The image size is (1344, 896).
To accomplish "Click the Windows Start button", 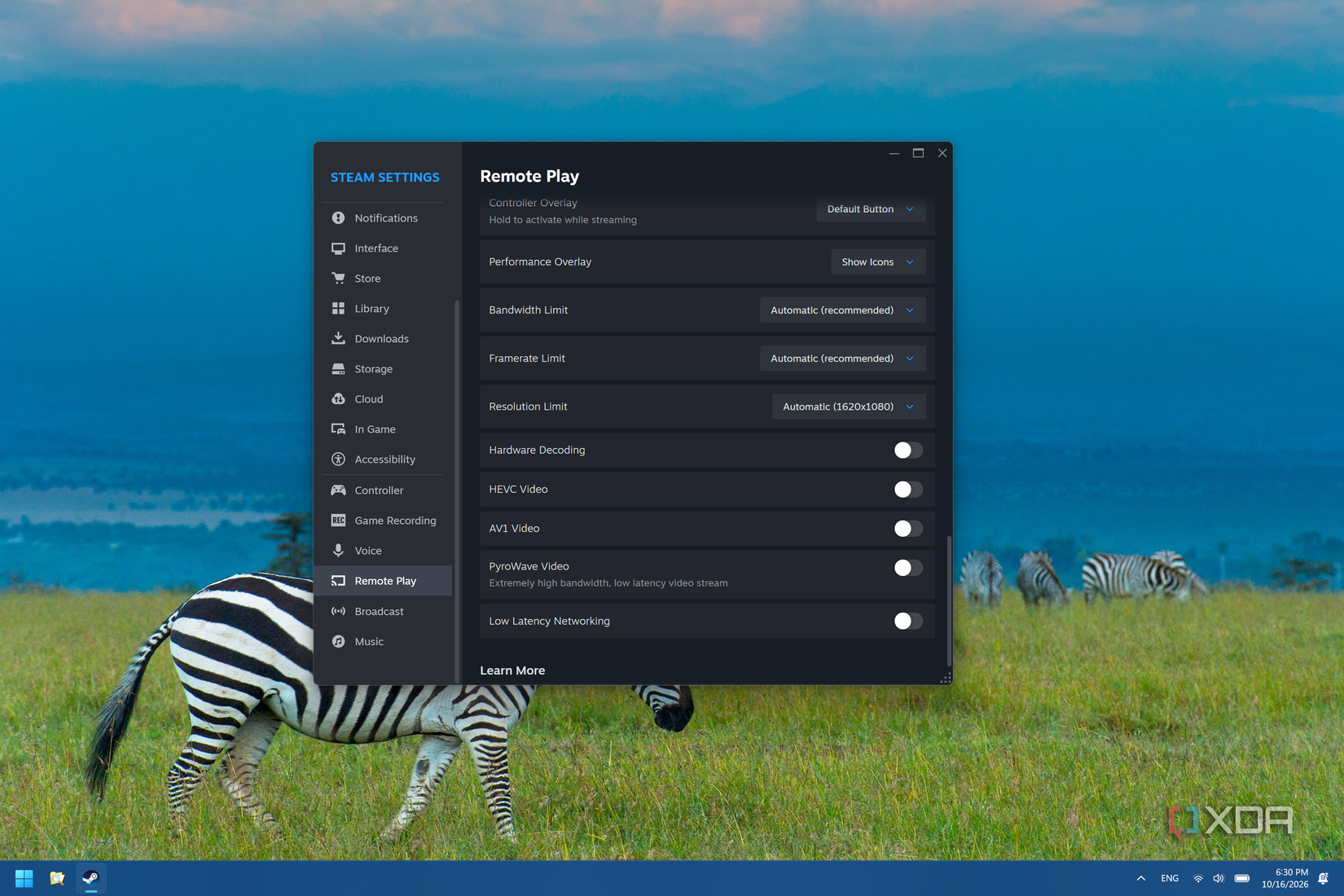I will pyautogui.click(x=24, y=878).
